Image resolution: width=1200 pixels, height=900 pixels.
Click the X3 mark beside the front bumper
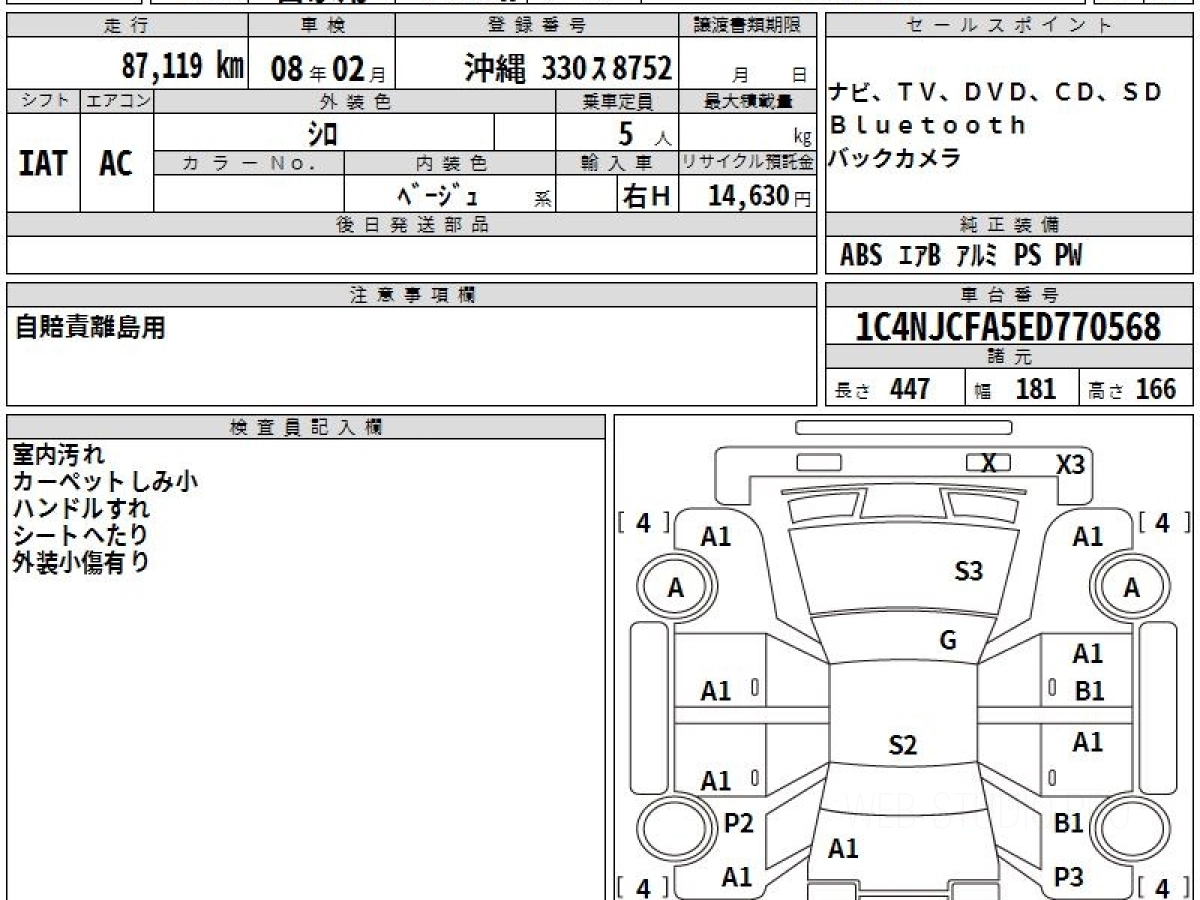pyautogui.click(x=1071, y=464)
